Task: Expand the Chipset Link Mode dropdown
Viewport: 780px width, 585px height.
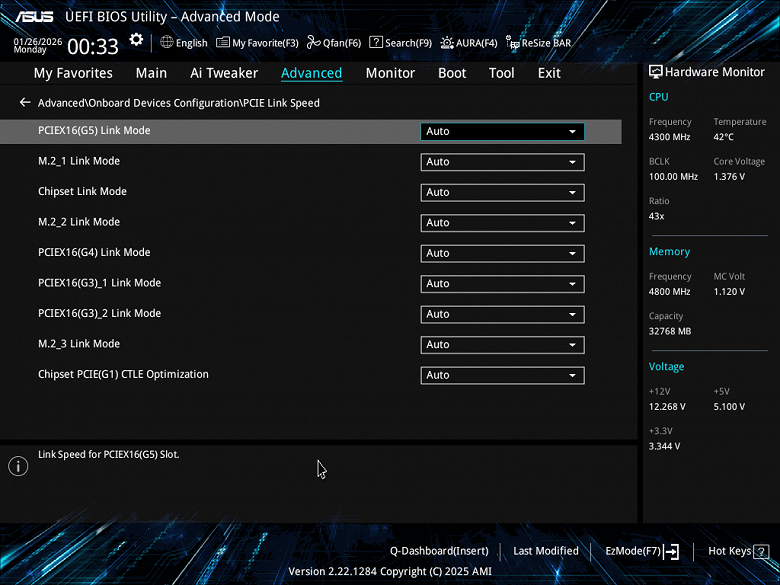Action: [x=502, y=192]
